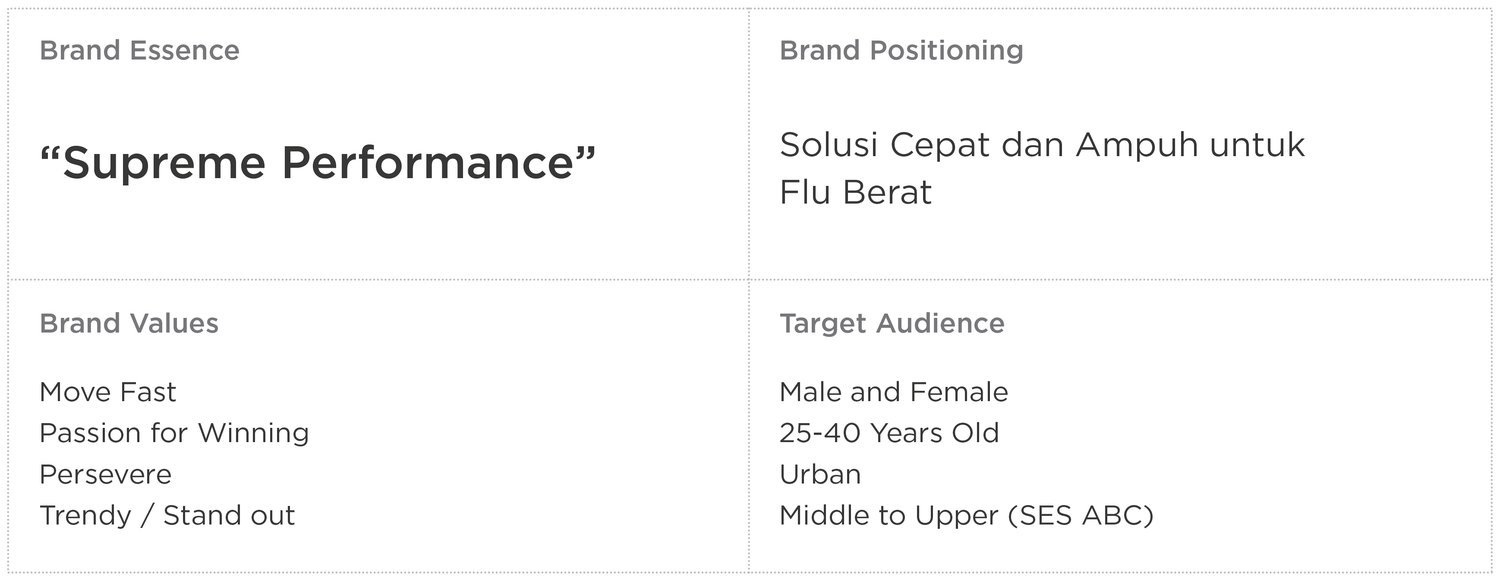This screenshot has width=1500, height=581.
Task: Click the word Winning in Brand Values
Action: click(x=253, y=434)
